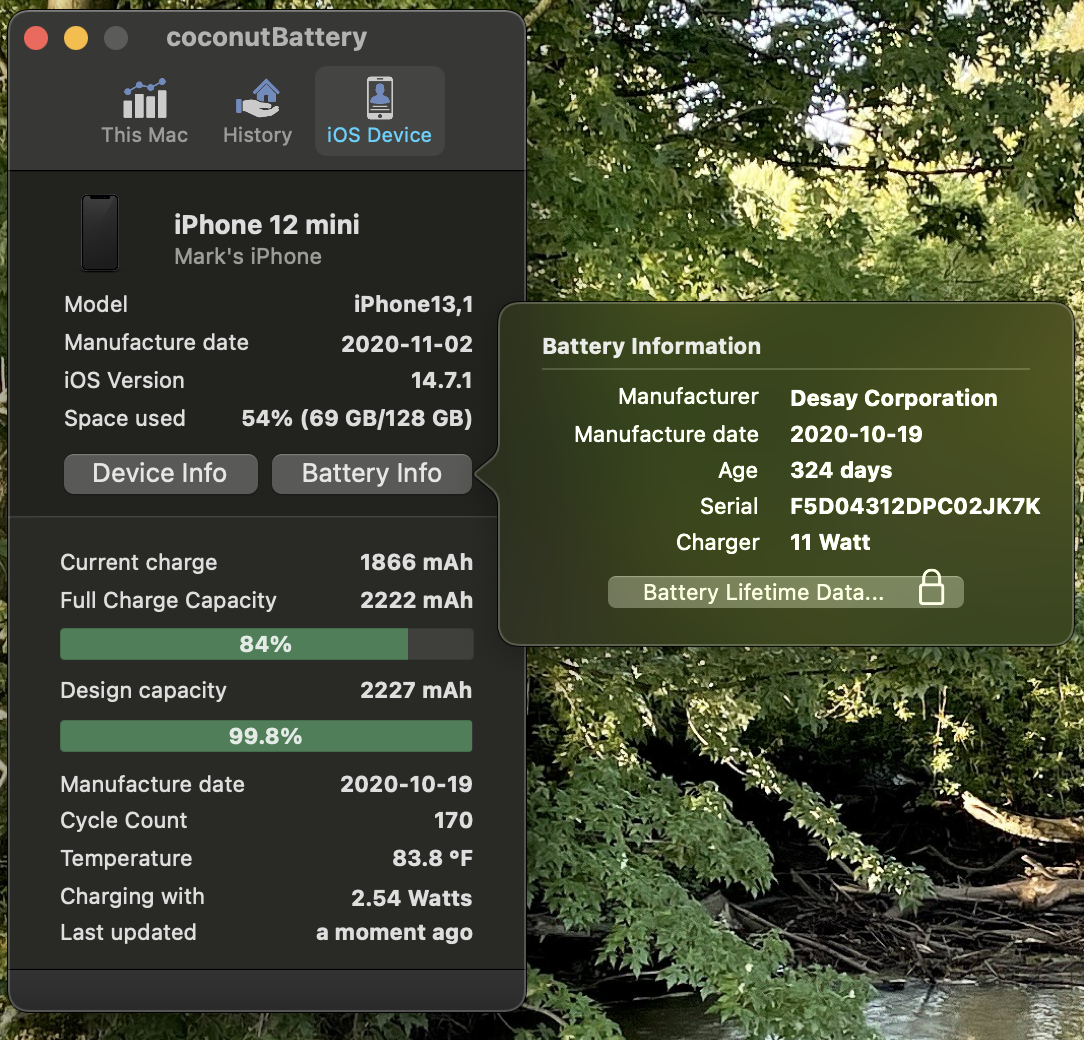Click manufacturer Desay Corporation in popover
Image resolution: width=1084 pixels, height=1040 pixels.
(894, 398)
